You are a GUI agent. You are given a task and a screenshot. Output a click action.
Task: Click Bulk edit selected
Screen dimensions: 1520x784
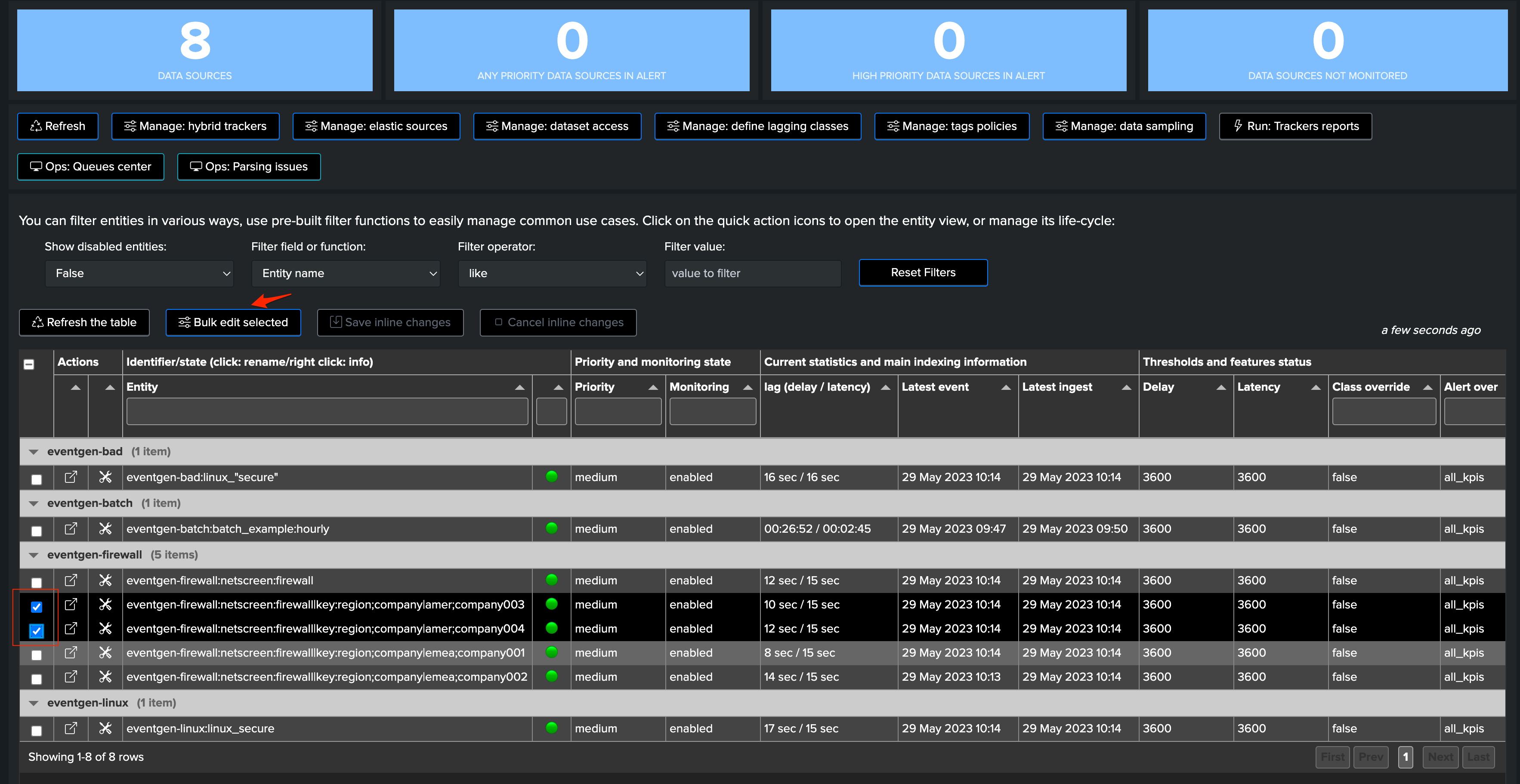point(233,323)
